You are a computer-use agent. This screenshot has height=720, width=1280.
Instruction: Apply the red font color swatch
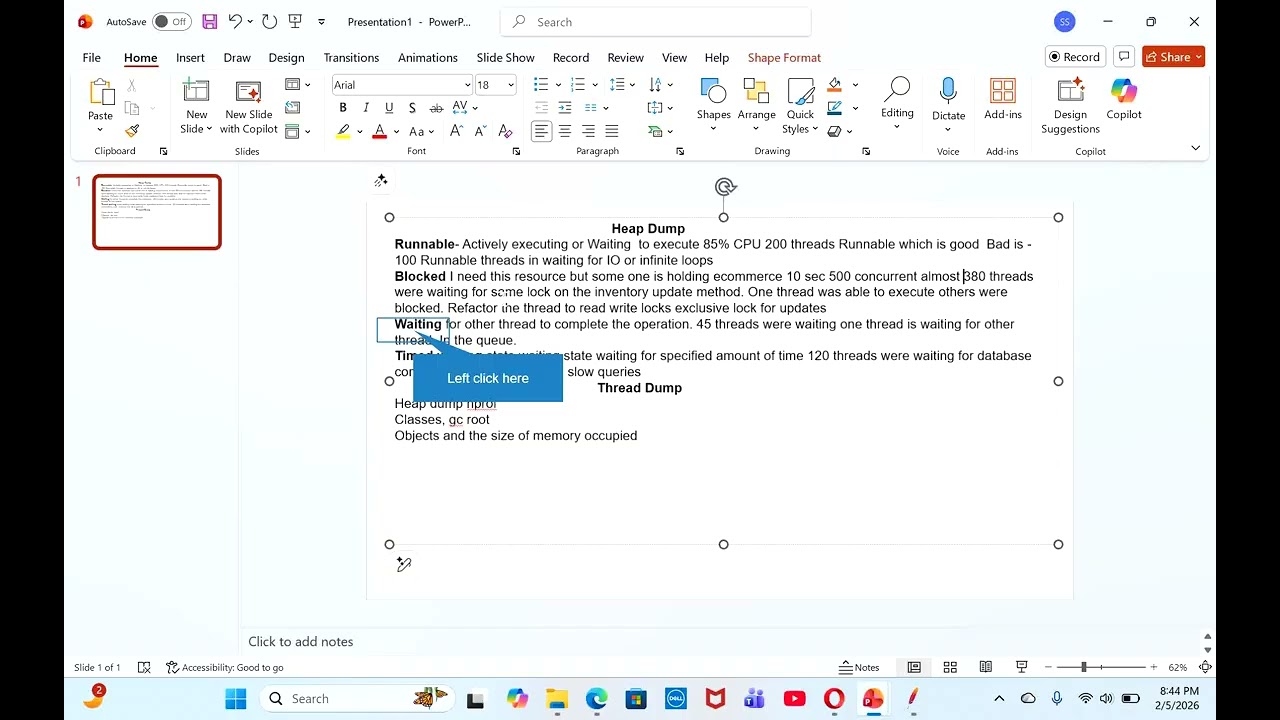[x=380, y=131]
